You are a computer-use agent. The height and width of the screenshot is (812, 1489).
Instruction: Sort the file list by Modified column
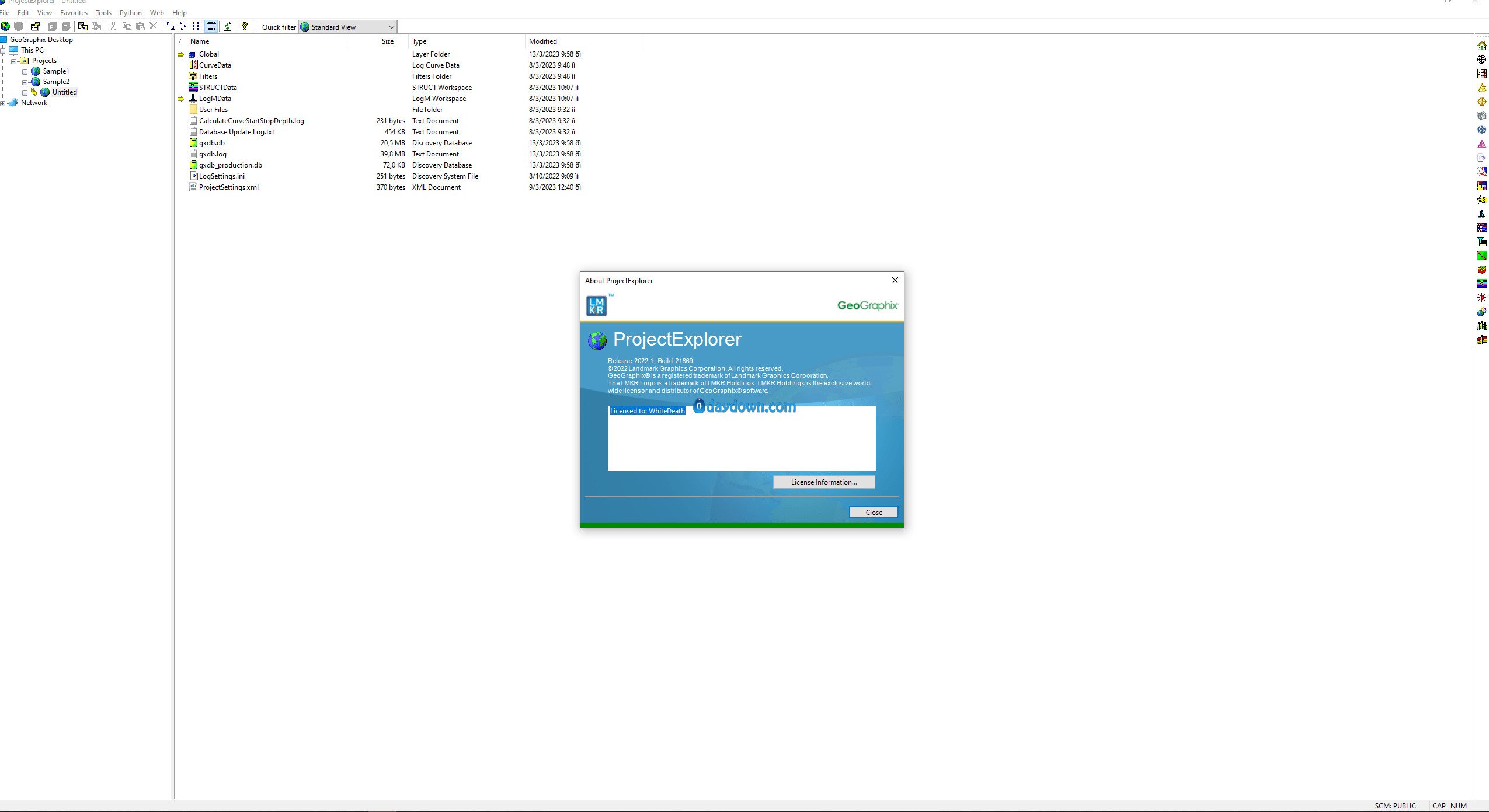click(583, 41)
